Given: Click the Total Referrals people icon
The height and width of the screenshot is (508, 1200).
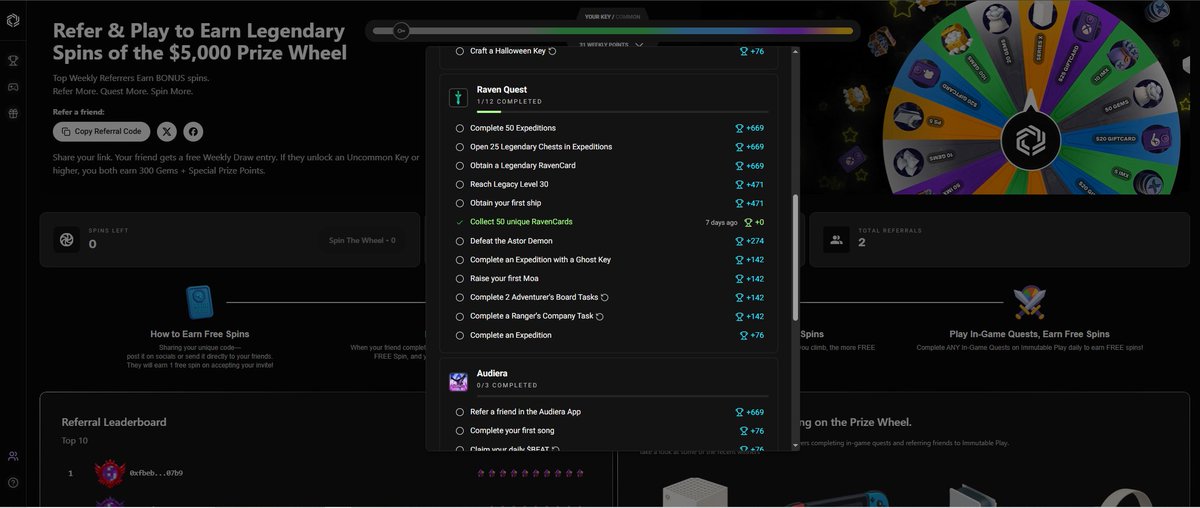Looking at the screenshot, I should 835,239.
